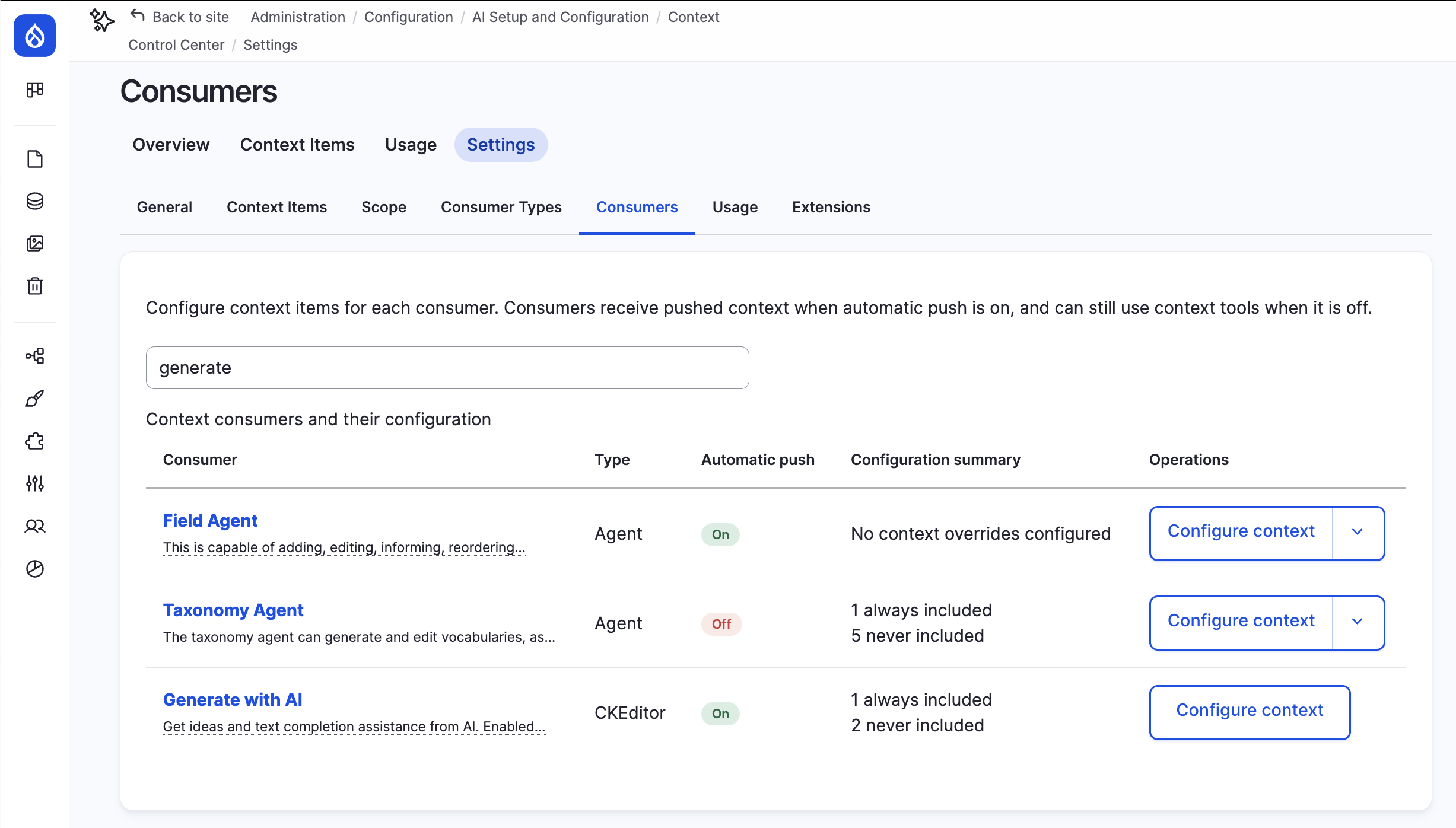Open the Taxonomy Agent consumer link
1456x828 pixels.
click(233, 610)
